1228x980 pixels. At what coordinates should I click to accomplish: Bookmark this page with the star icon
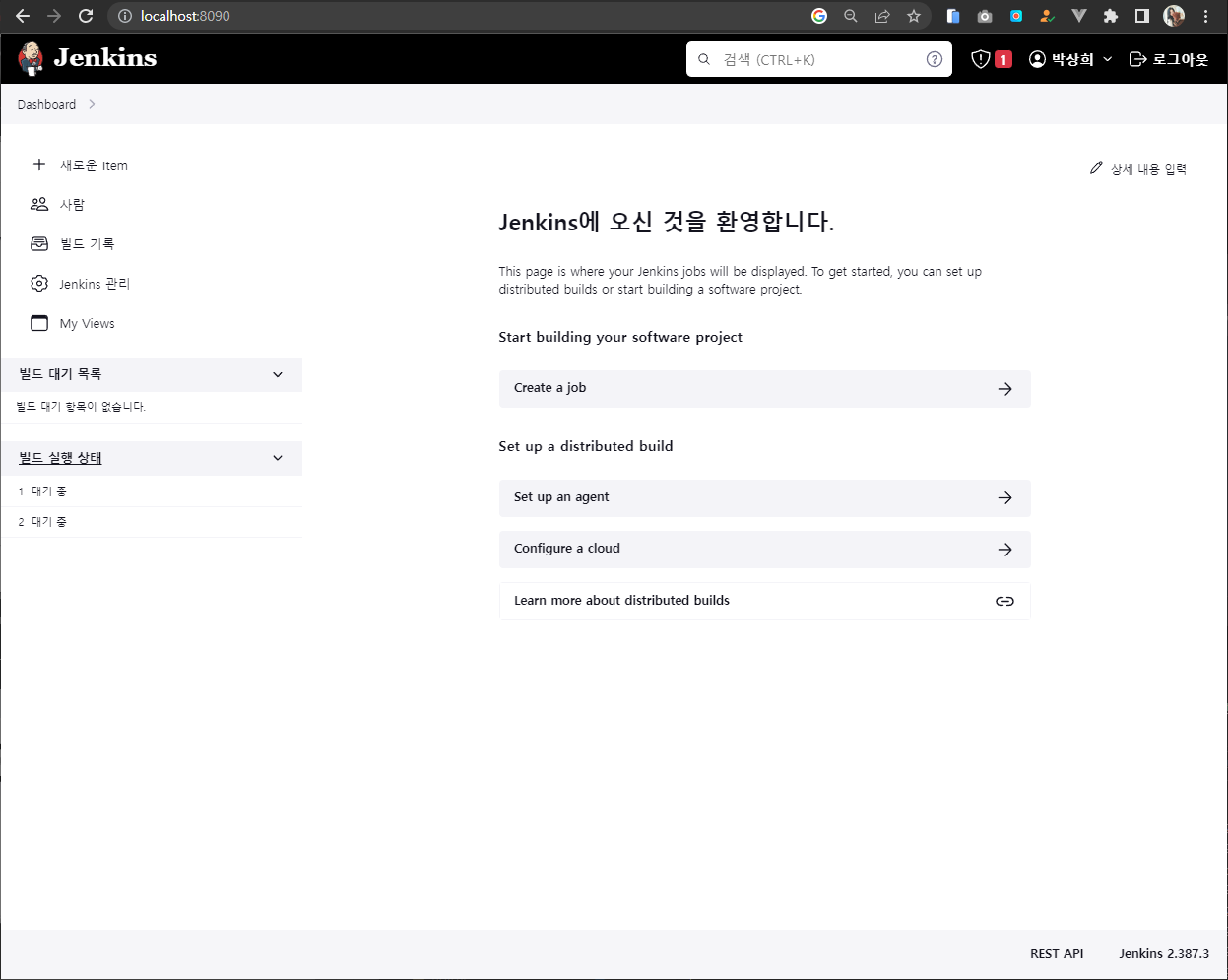(914, 16)
